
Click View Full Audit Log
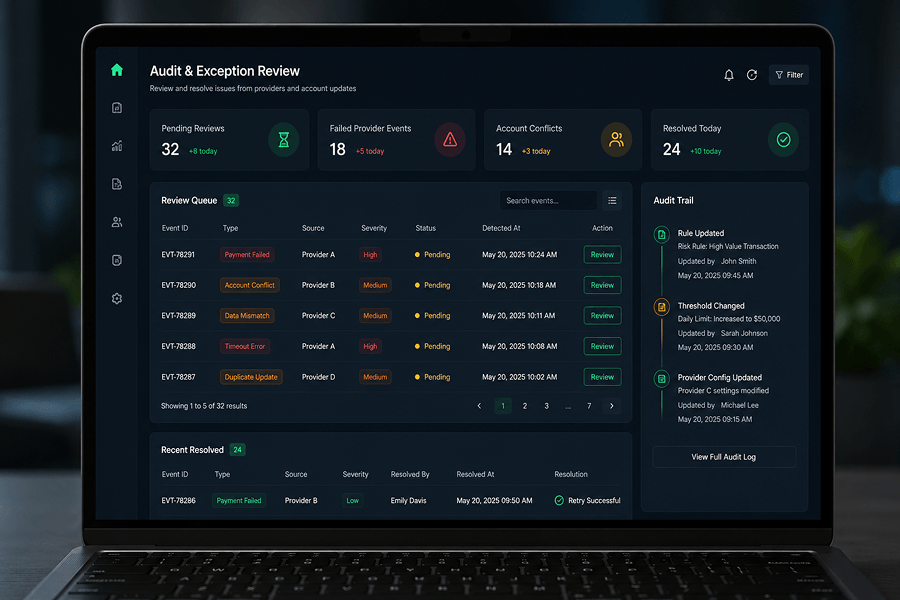(724, 457)
